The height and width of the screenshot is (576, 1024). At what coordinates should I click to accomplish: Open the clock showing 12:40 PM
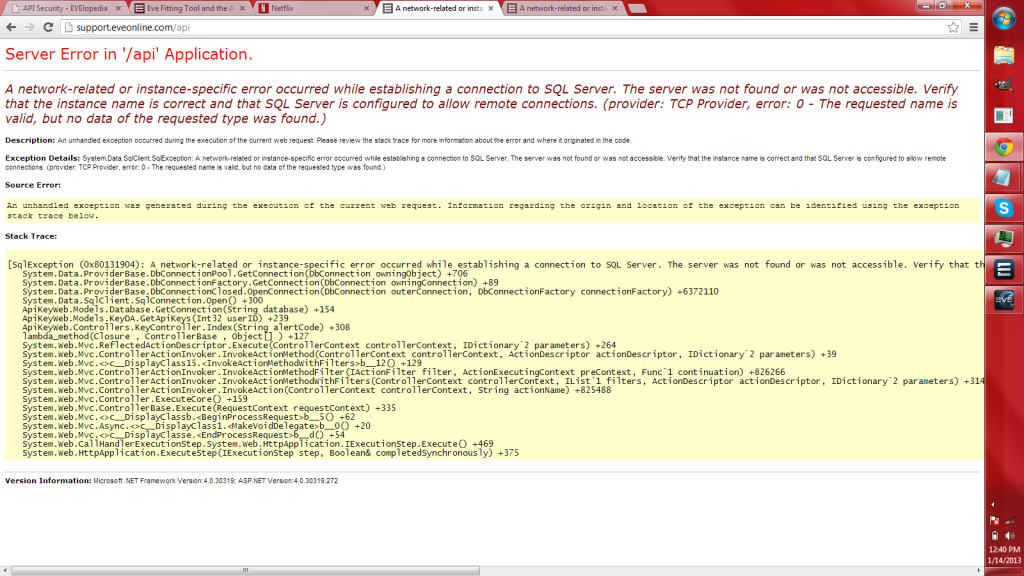1003,557
